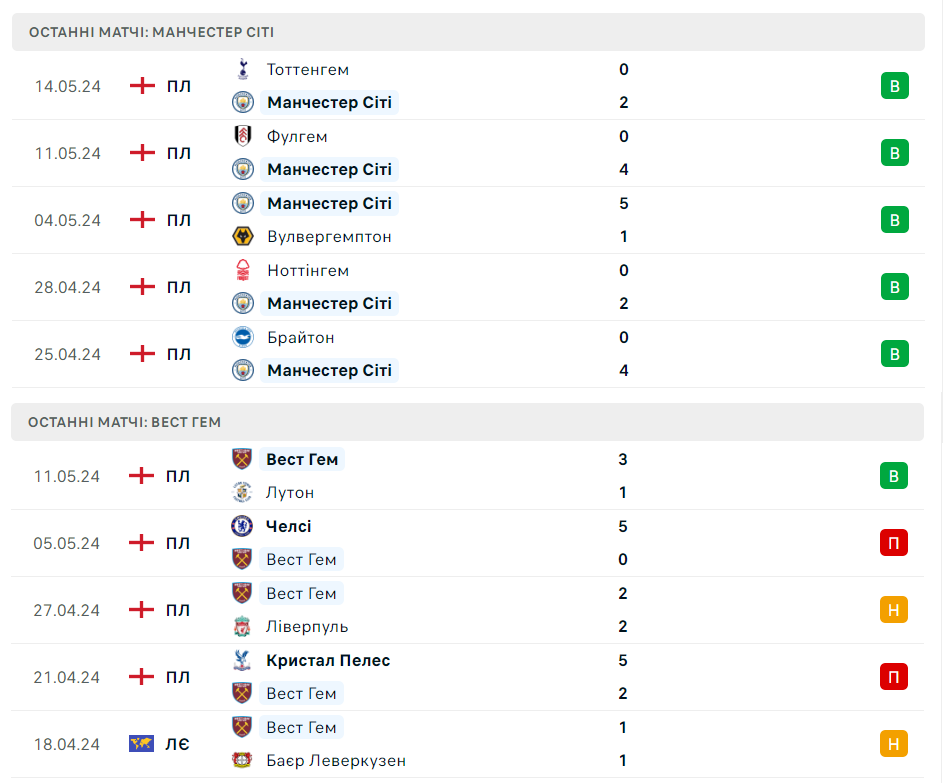Click the 'Останні матчі: Вест Гем' header
The width and height of the screenshot is (943, 784).
[467, 422]
